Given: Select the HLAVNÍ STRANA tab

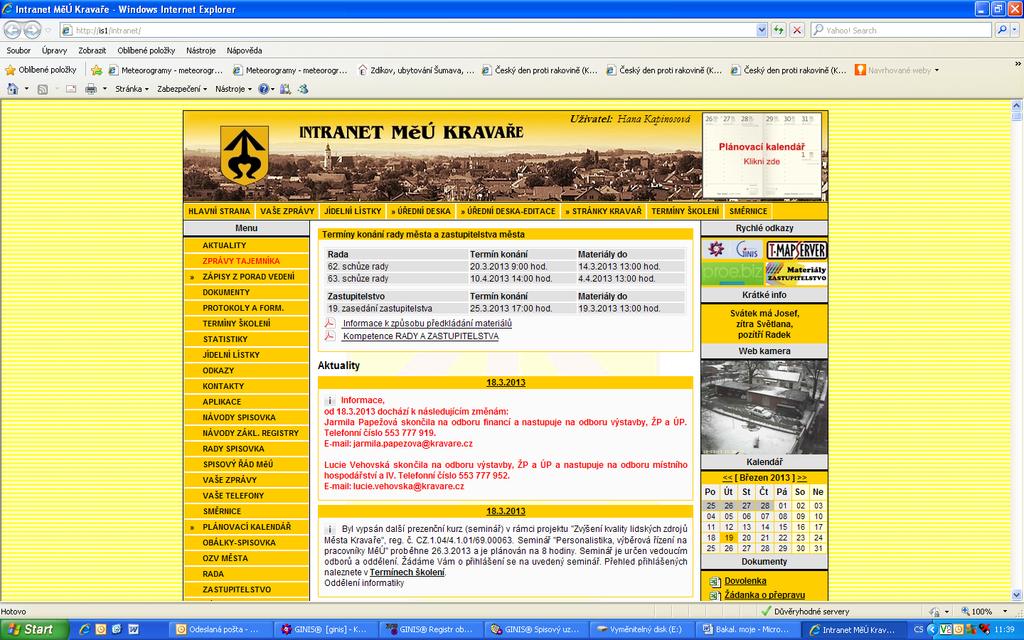Looking at the screenshot, I should pyautogui.click(x=219, y=211).
